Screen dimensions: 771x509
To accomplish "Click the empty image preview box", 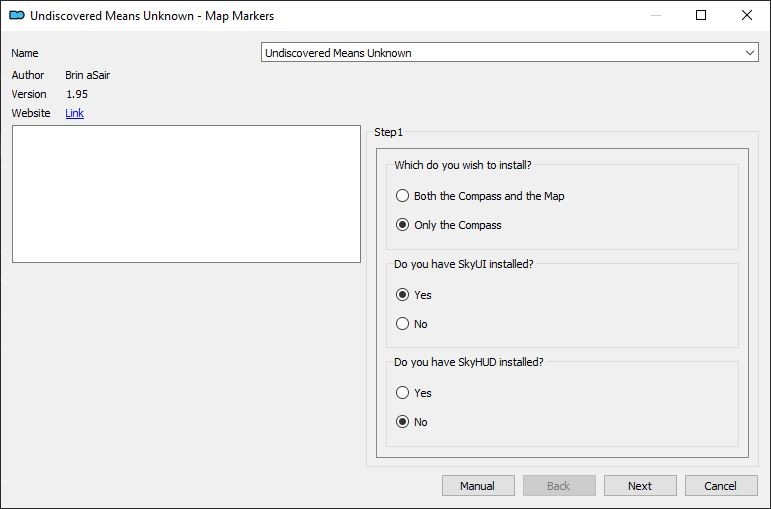I will tap(186, 194).
